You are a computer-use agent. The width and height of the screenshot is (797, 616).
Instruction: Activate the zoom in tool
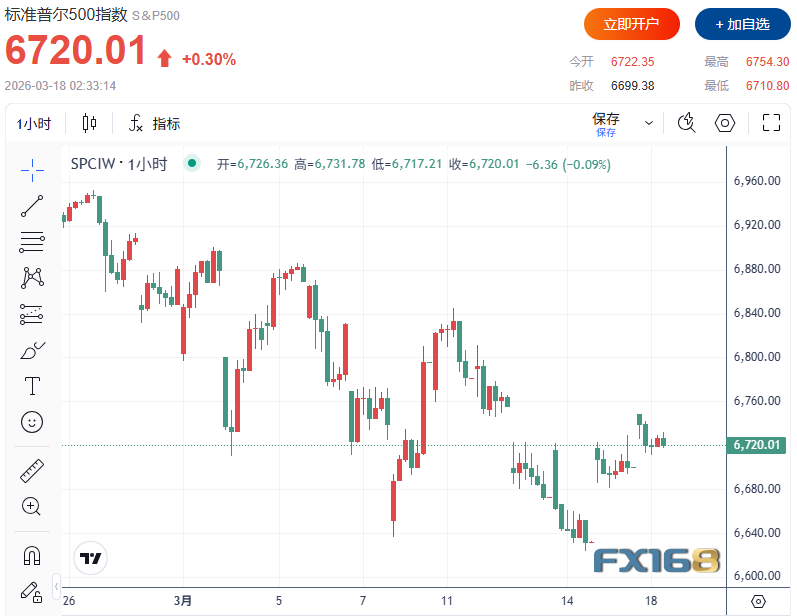(x=32, y=506)
